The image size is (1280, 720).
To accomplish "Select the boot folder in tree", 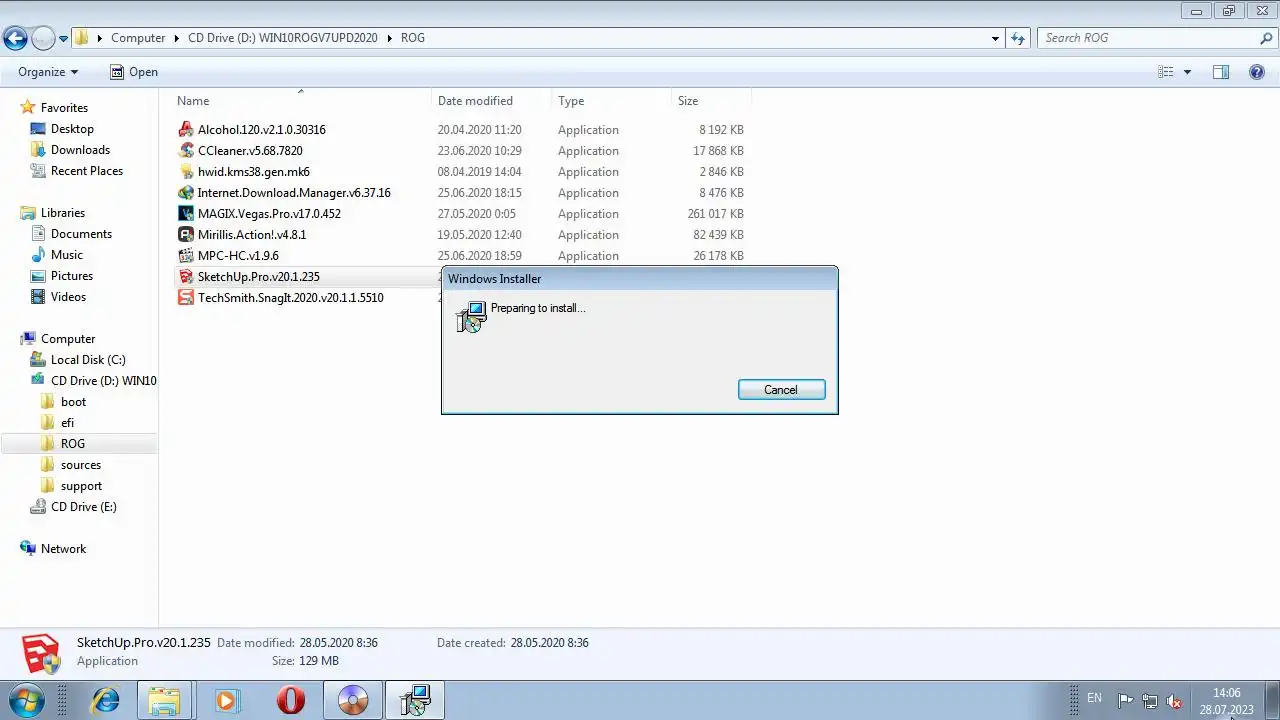I will pos(73,402).
